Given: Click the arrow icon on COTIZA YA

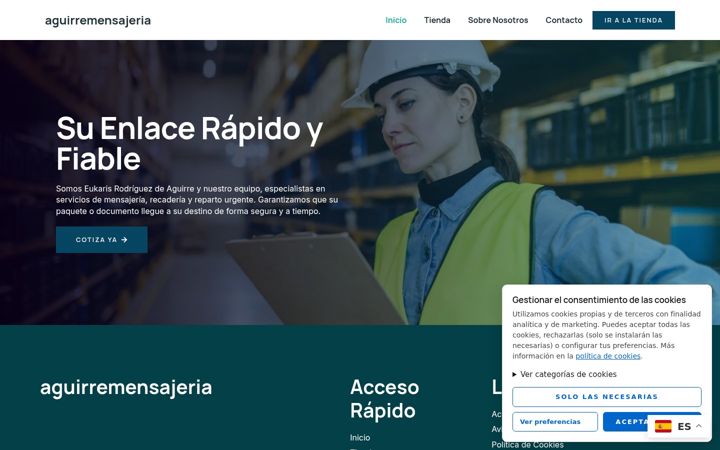Looking at the screenshot, I should [x=124, y=240].
